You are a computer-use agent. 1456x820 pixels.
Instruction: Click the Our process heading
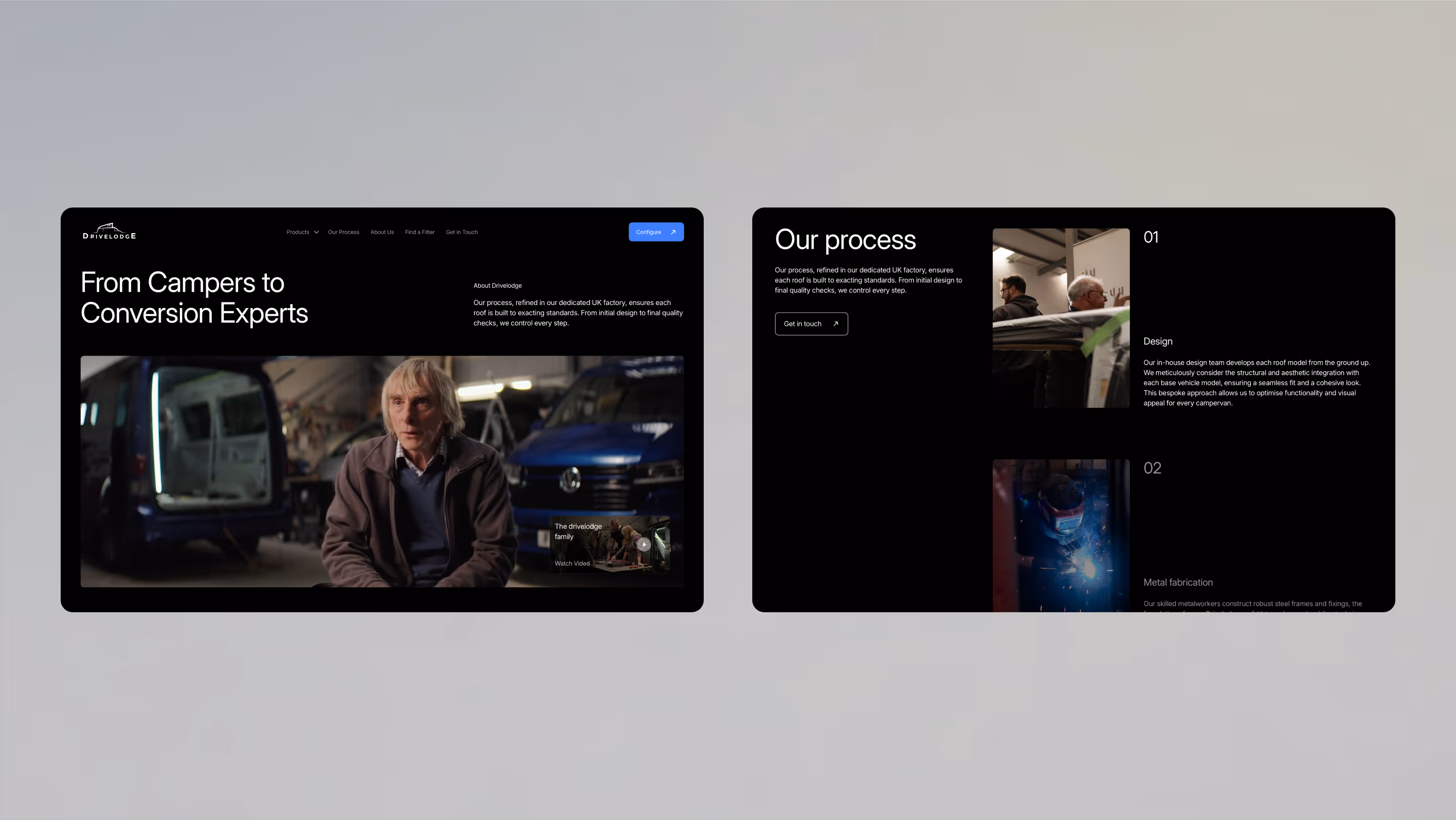845,240
